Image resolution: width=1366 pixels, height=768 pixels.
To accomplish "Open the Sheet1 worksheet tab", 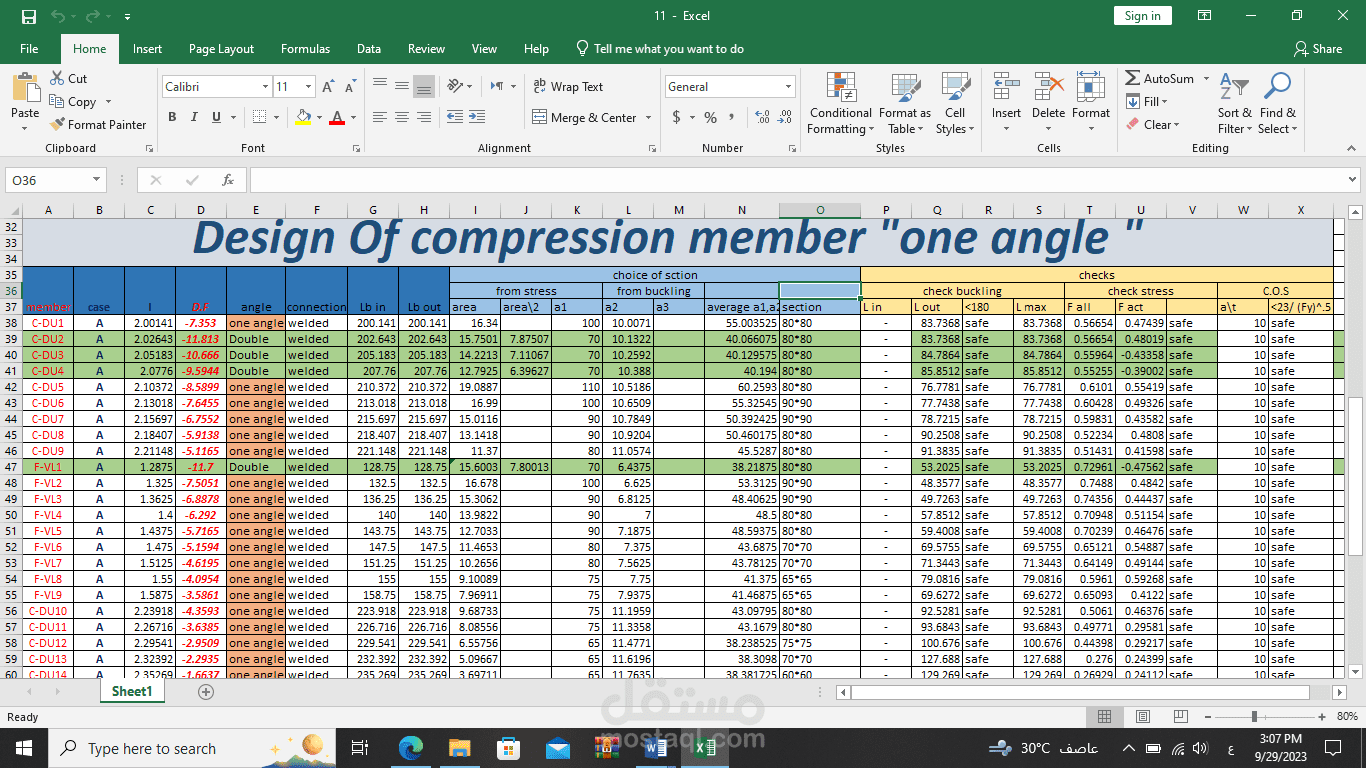I will point(131,691).
